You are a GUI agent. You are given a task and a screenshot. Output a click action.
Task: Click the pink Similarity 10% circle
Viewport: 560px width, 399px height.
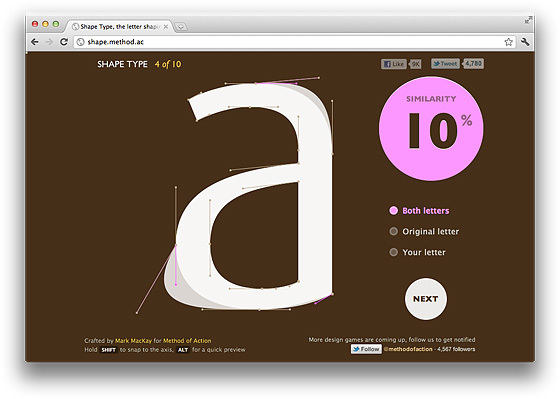coord(431,129)
